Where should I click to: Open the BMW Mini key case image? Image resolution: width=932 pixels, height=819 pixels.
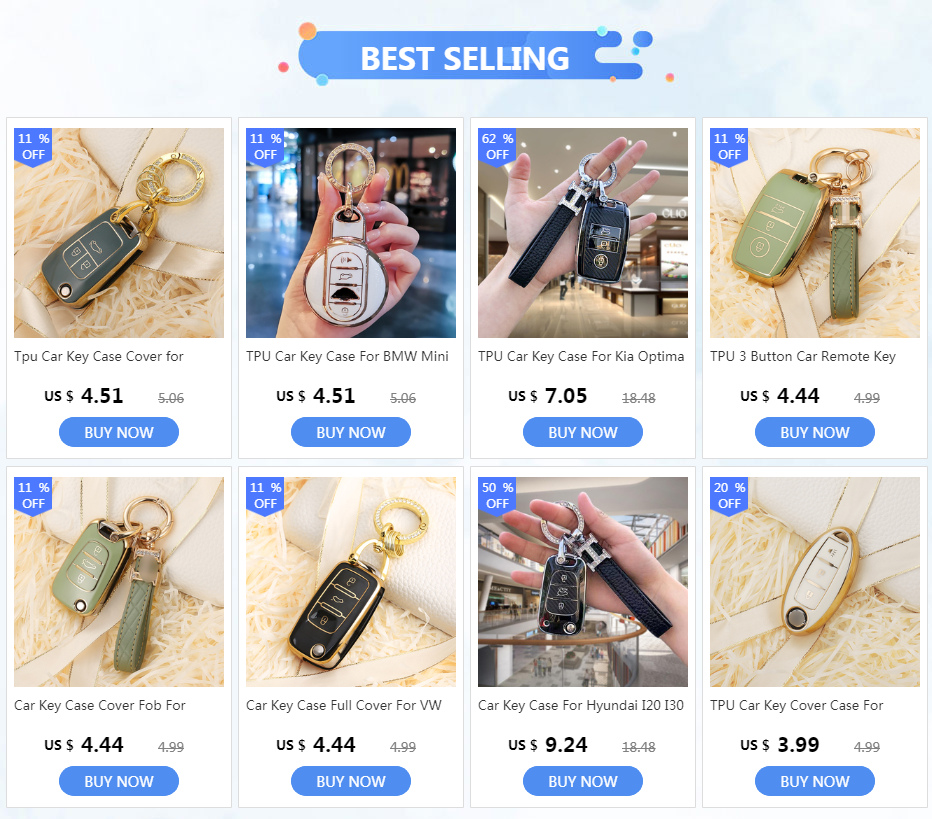[351, 233]
